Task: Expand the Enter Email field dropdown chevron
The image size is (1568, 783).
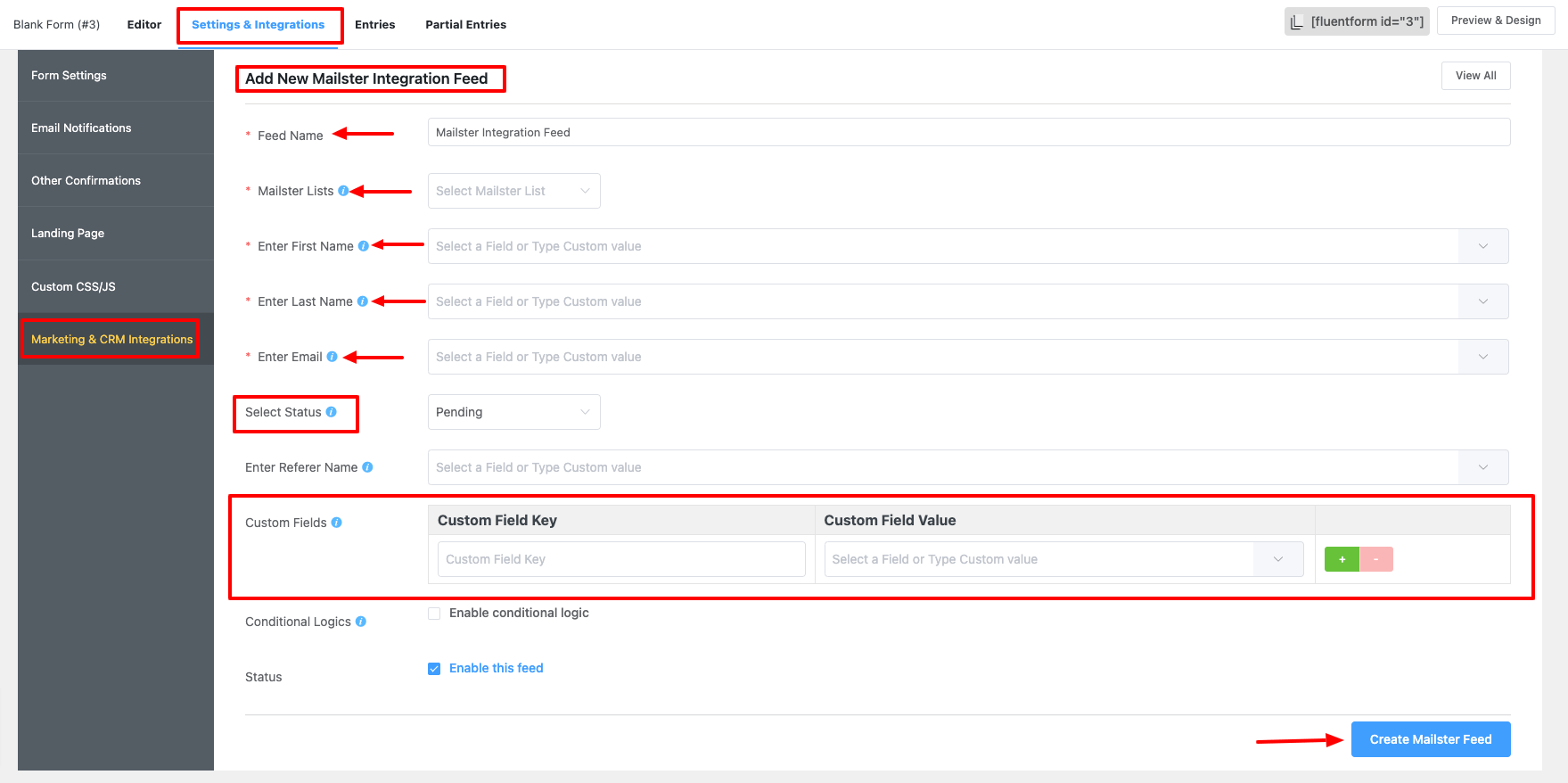Action: click(1482, 357)
